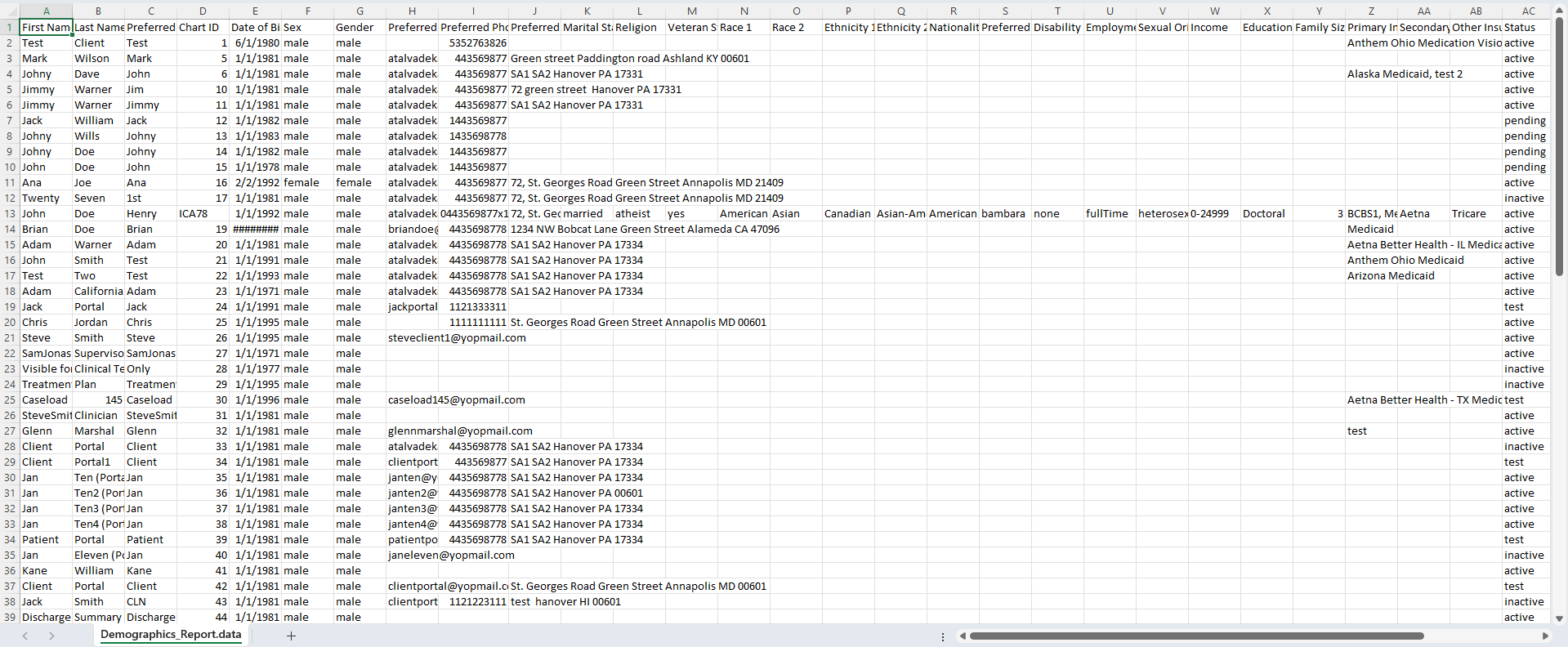
Task: Click the vertical scrollbar's up arrow
Action: tap(1560, 10)
